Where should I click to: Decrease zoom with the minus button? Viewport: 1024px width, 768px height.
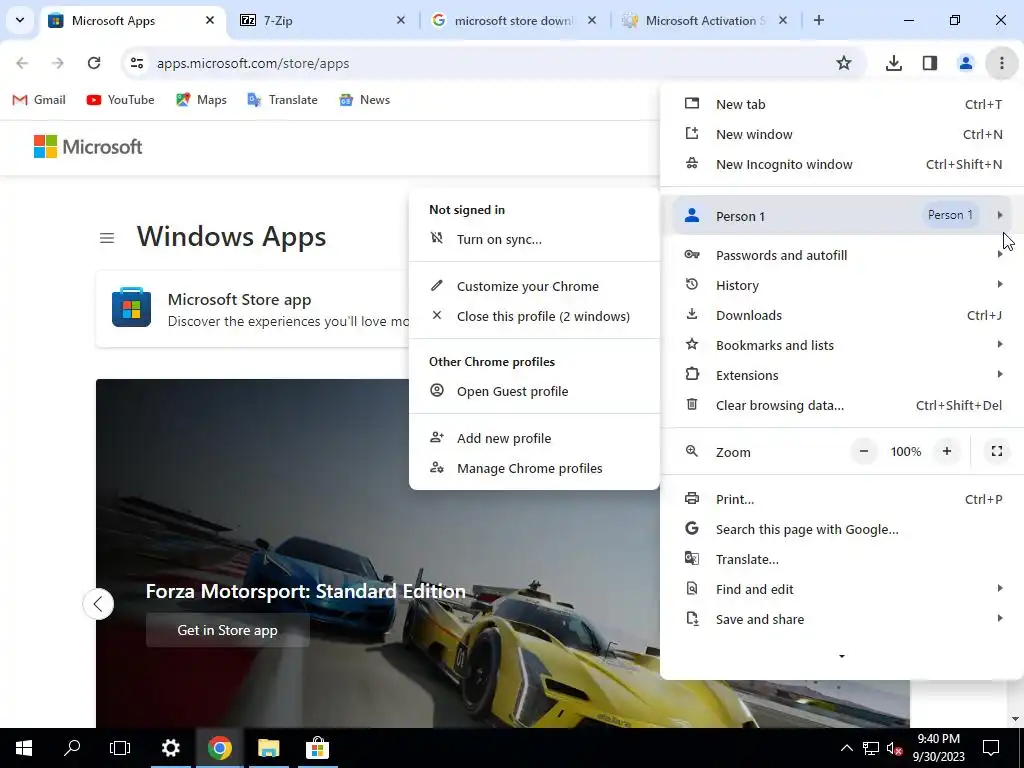click(x=863, y=451)
